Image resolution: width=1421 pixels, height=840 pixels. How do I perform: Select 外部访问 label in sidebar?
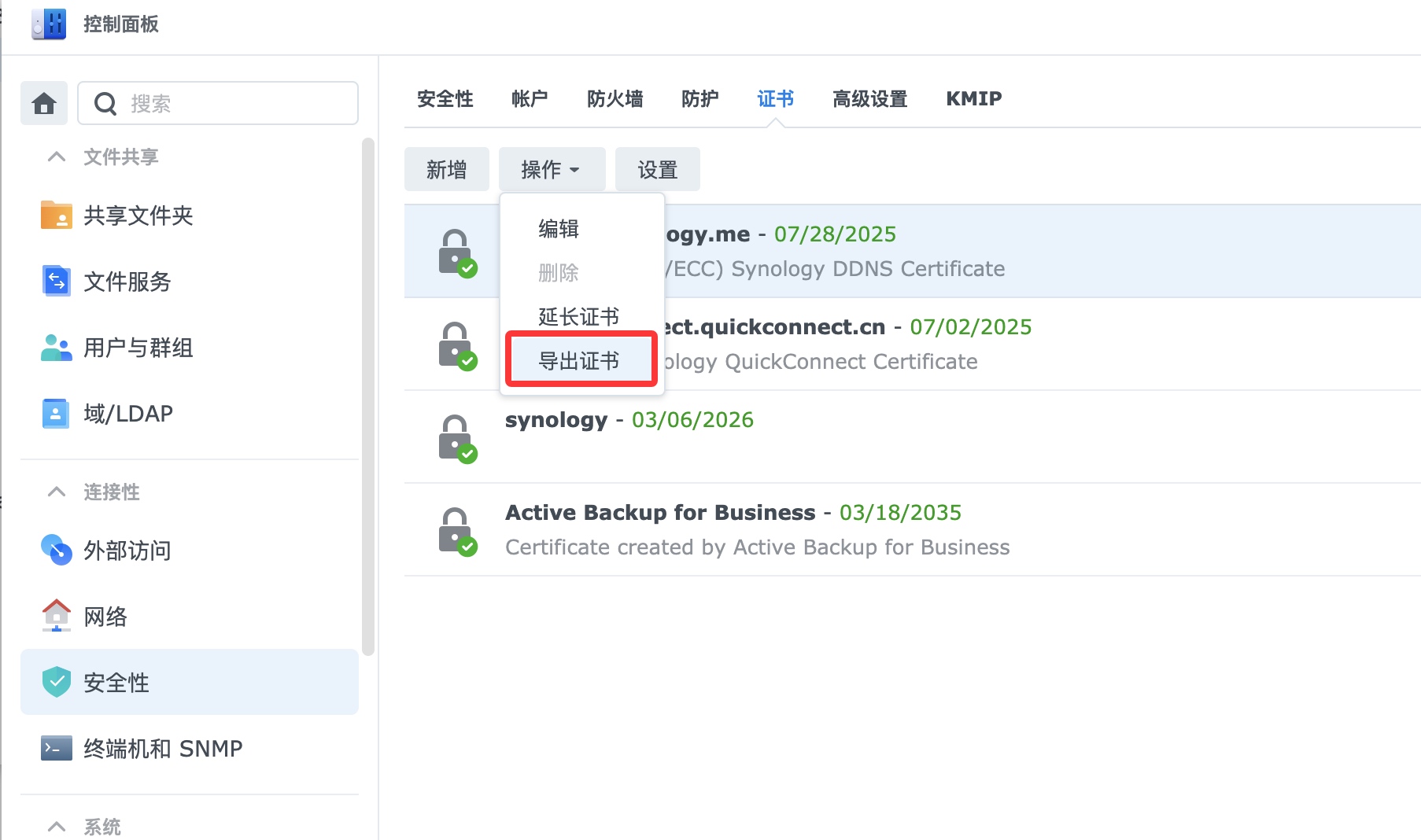pyautogui.click(x=127, y=550)
